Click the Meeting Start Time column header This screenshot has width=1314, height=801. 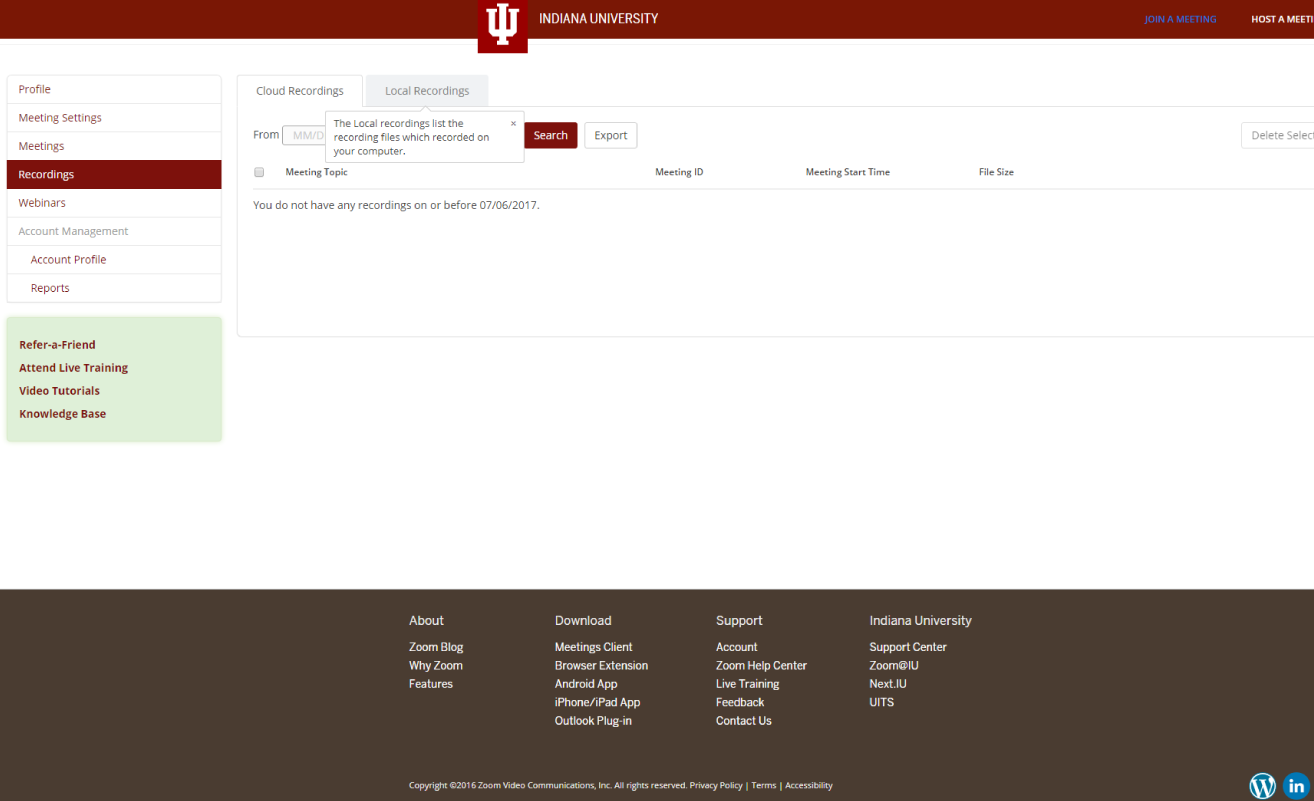[847, 172]
